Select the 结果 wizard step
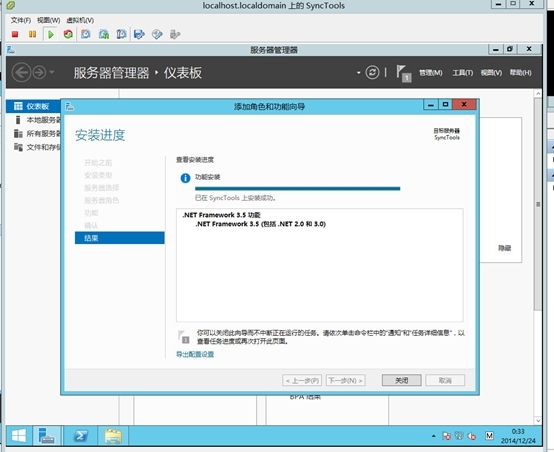The width and height of the screenshot is (554, 452). [119, 238]
